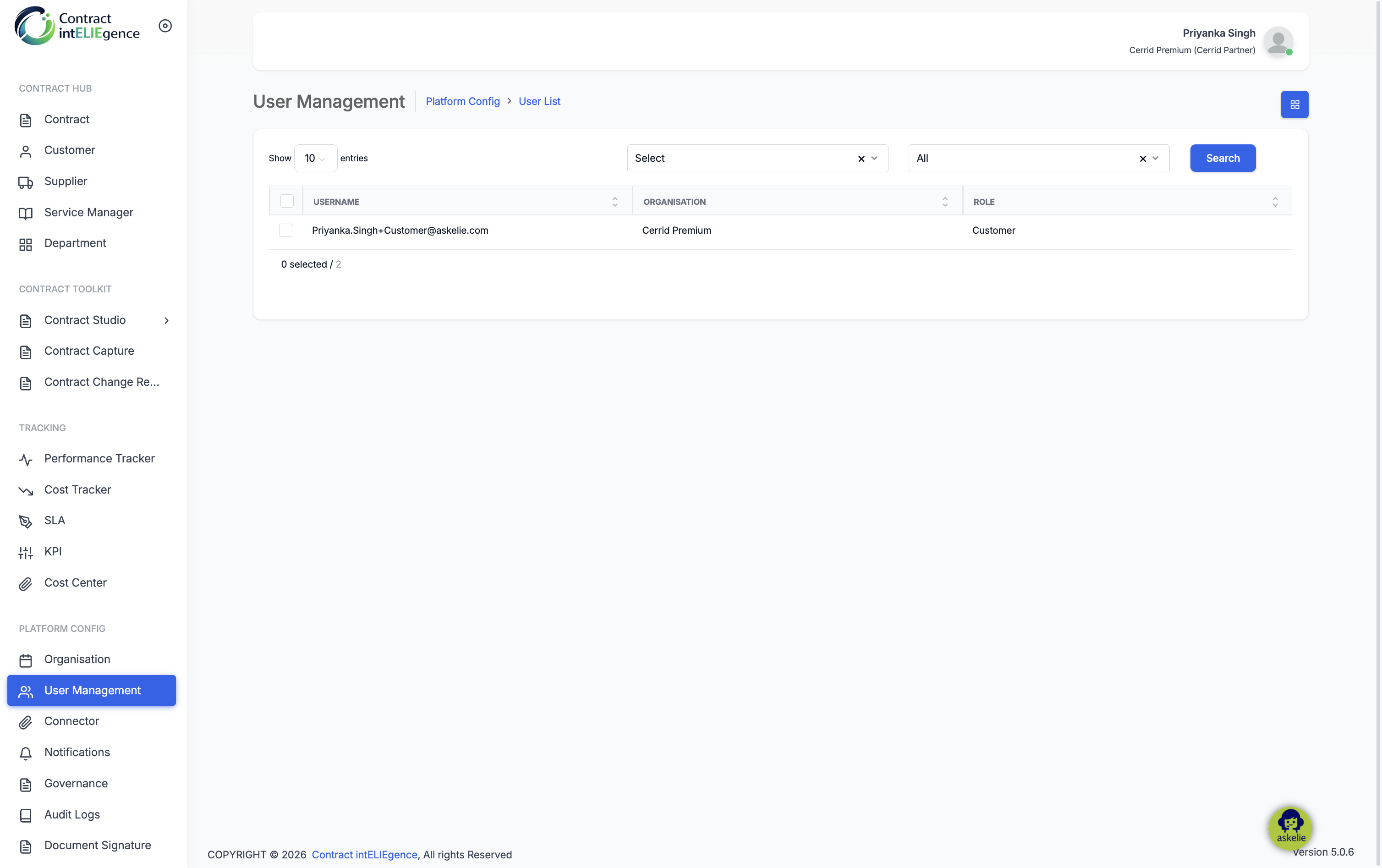Click the Document Signature file icon

[25, 846]
